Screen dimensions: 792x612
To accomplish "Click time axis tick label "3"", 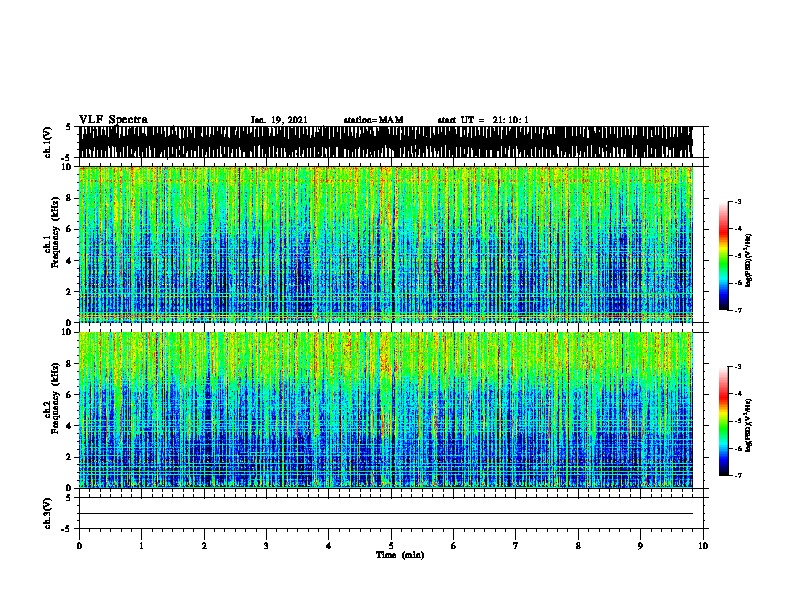I will pyautogui.click(x=266, y=546).
